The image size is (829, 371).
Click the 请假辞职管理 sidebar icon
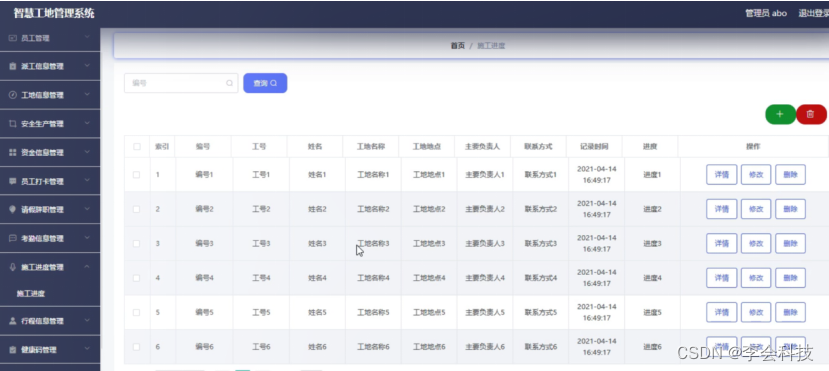[x=13, y=209]
